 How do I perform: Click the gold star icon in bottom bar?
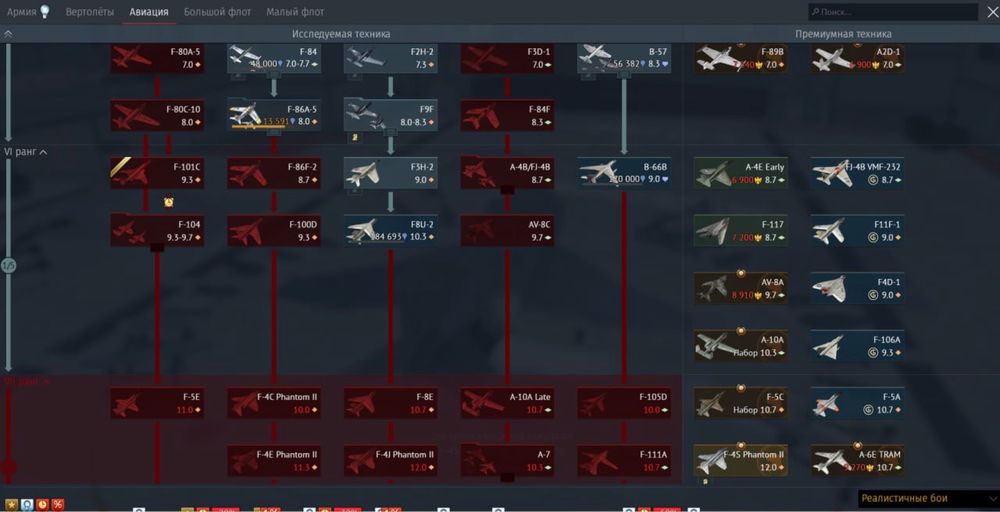pyautogui.click(x=9, y=504)
